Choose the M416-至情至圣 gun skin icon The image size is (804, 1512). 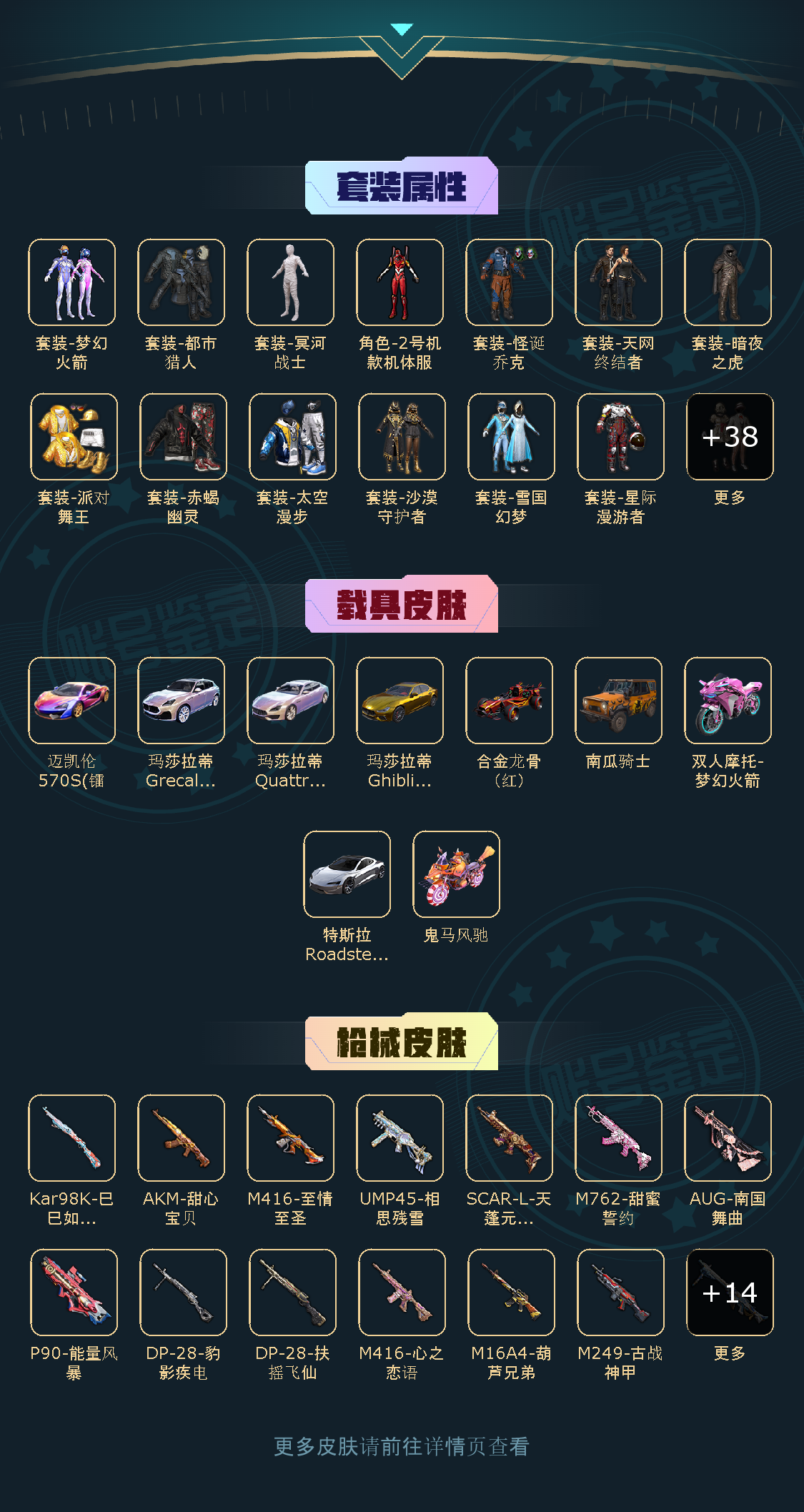click(x=290, y=1138)
